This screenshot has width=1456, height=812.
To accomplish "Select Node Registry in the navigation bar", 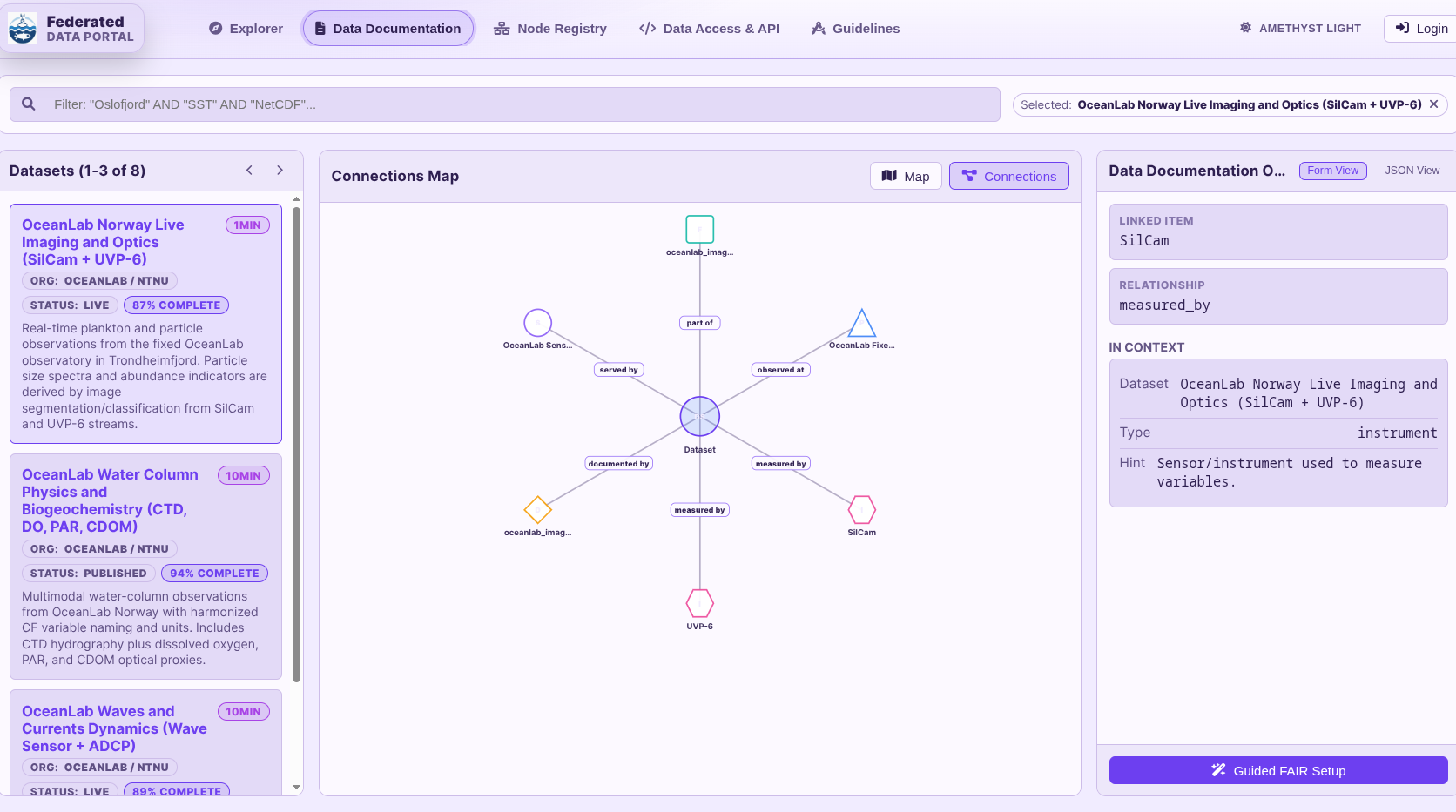I will (x=549, y=28).
